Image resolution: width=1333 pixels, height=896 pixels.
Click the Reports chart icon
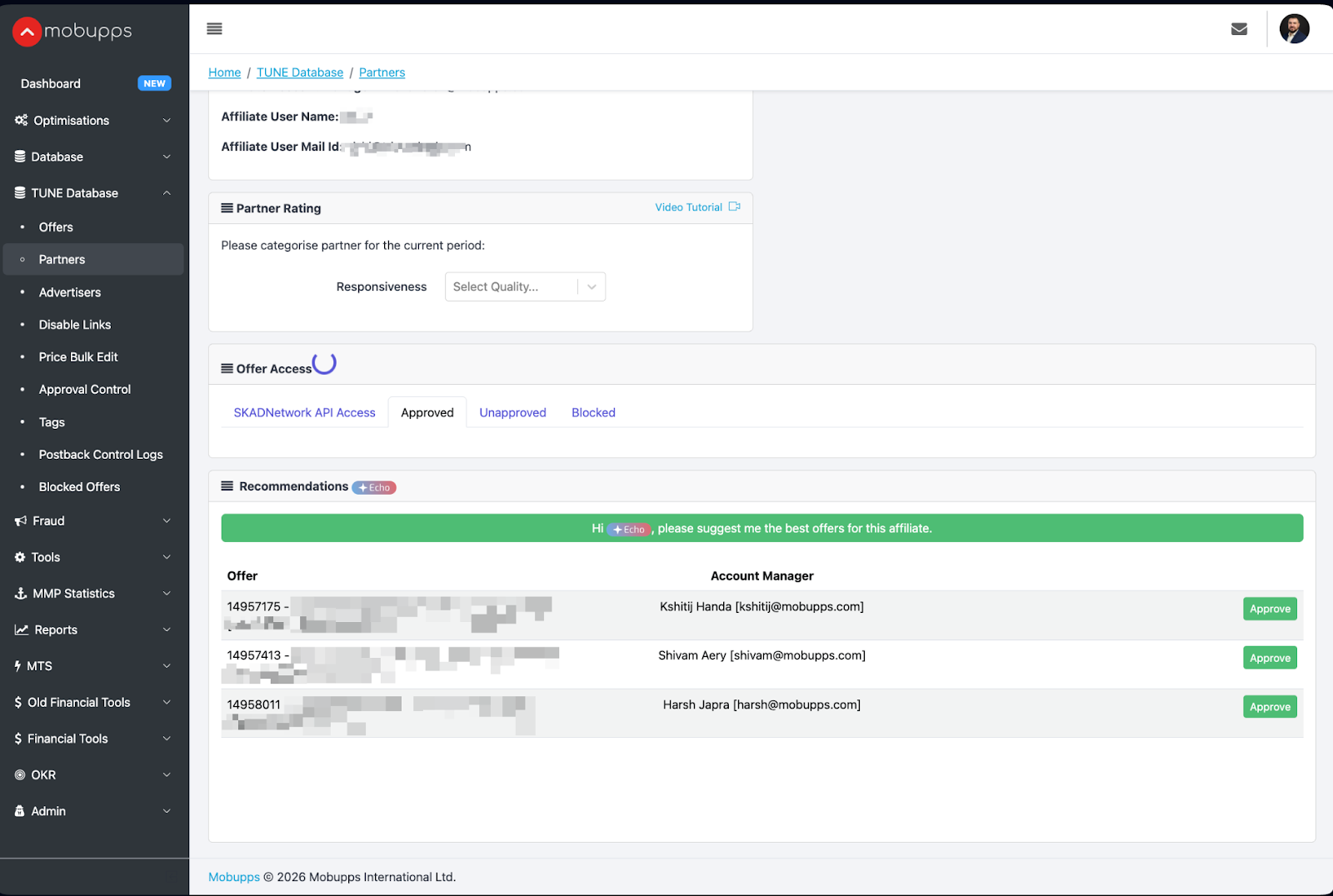tap(22, 630)
